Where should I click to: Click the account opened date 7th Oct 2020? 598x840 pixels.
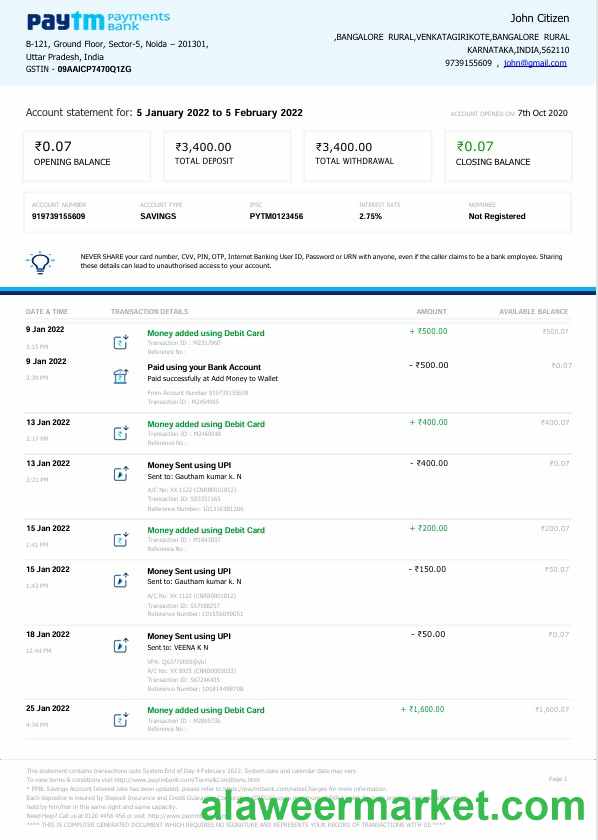point(542,113)
